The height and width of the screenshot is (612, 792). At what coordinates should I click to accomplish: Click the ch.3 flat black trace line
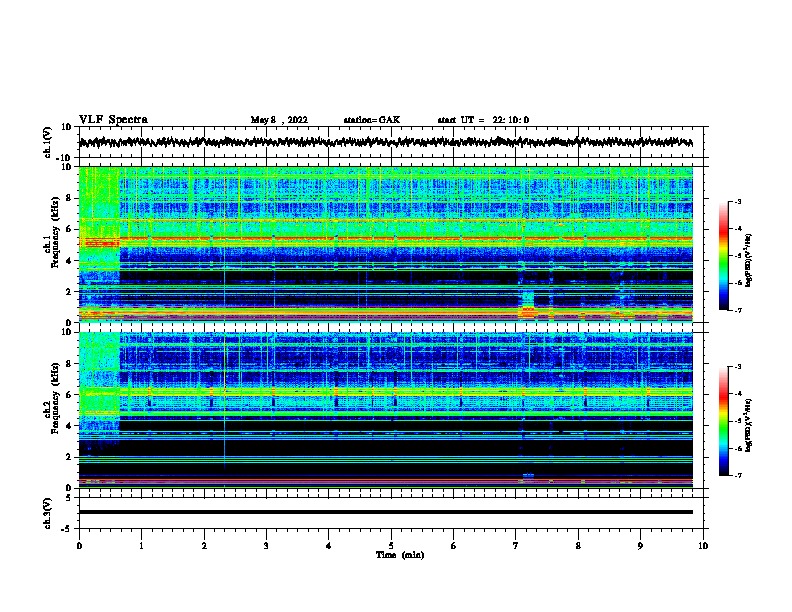pyautogui.click(x=385, y=512)
